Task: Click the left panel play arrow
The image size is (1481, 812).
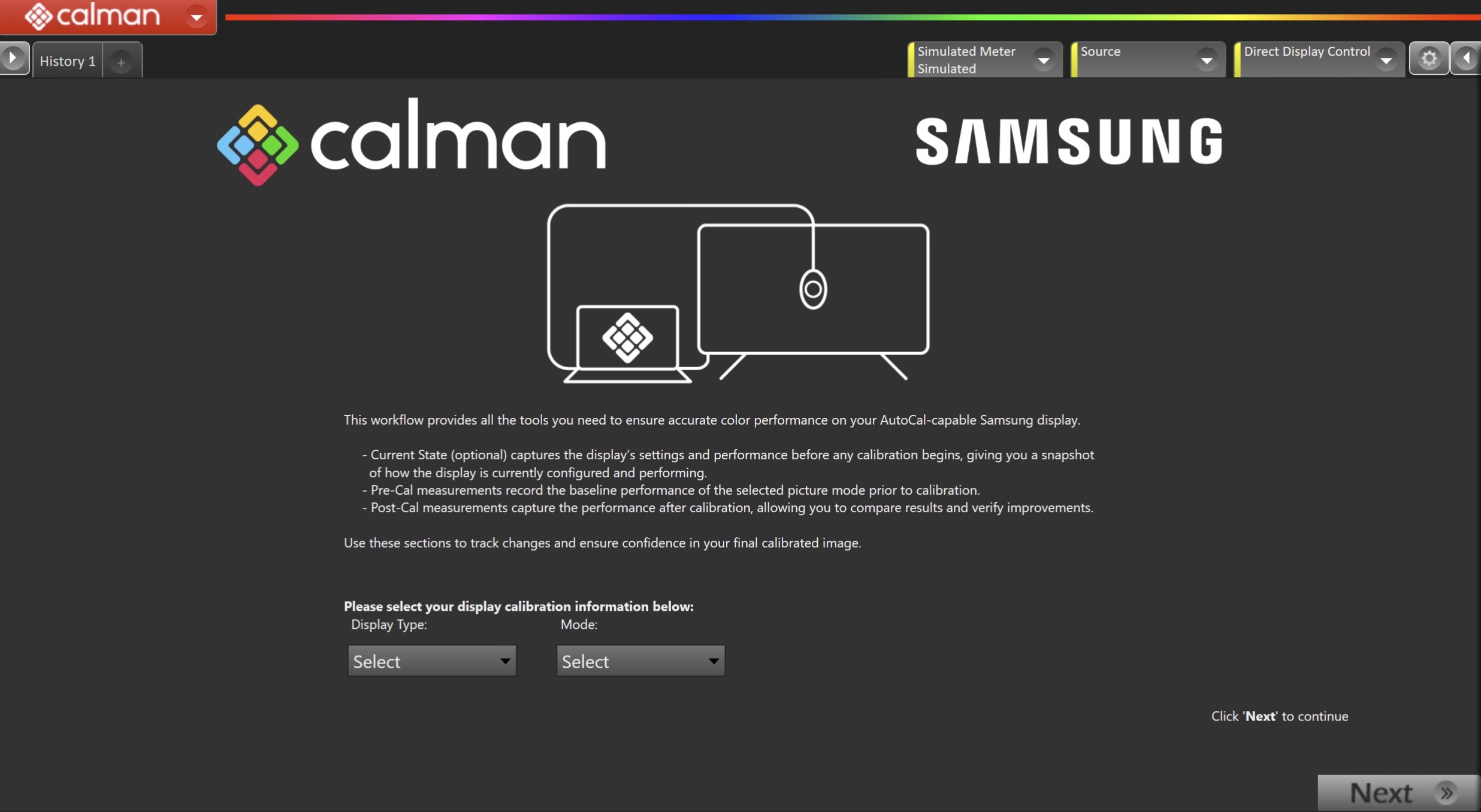Action: [13, 59]
